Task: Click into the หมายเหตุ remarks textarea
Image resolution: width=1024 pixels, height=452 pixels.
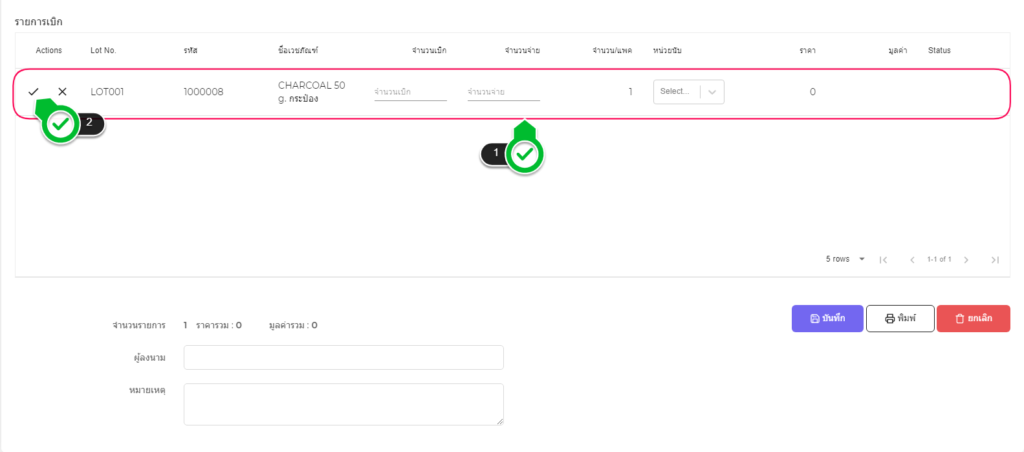Action: click(x=343, y=403)
